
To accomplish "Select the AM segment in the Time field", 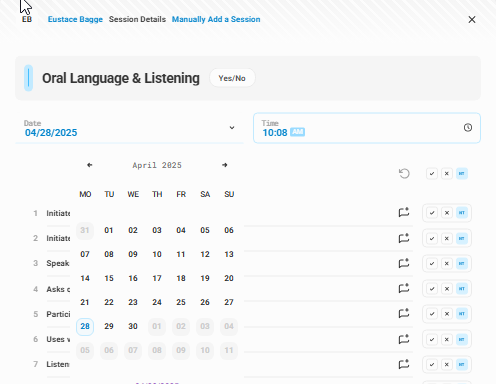I will [297, 132].
